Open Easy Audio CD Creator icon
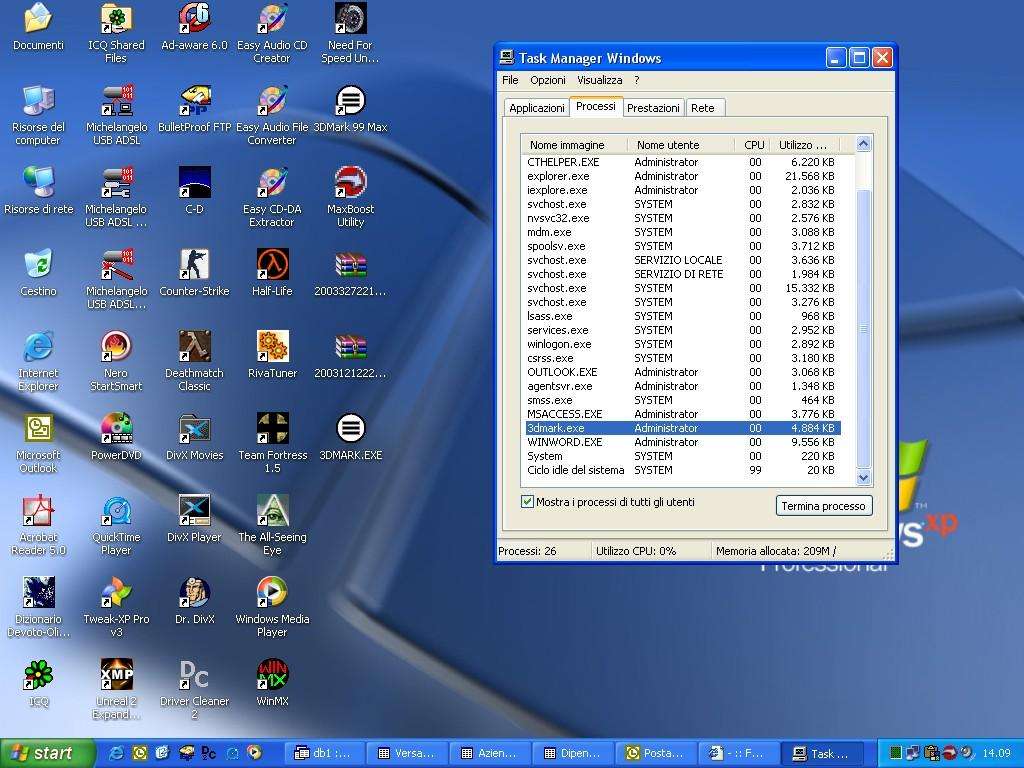 point(272,33)
